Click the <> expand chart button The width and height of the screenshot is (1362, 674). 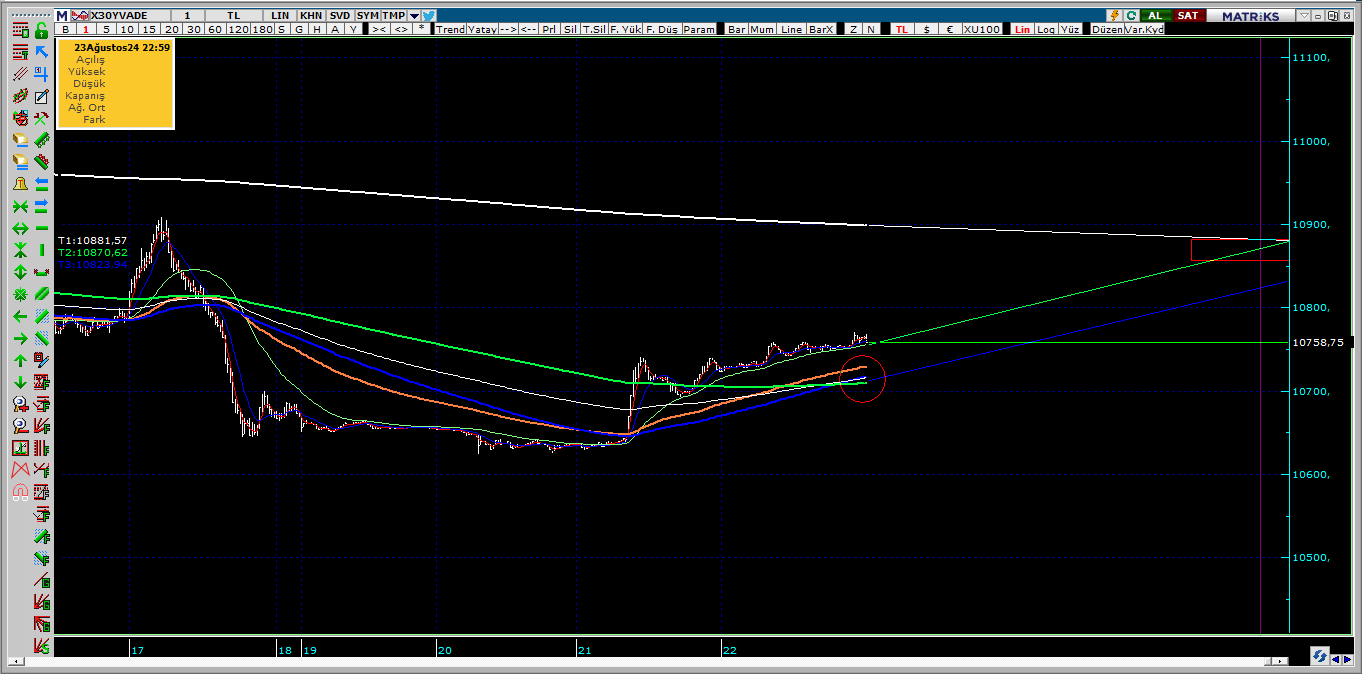point(401,29)
